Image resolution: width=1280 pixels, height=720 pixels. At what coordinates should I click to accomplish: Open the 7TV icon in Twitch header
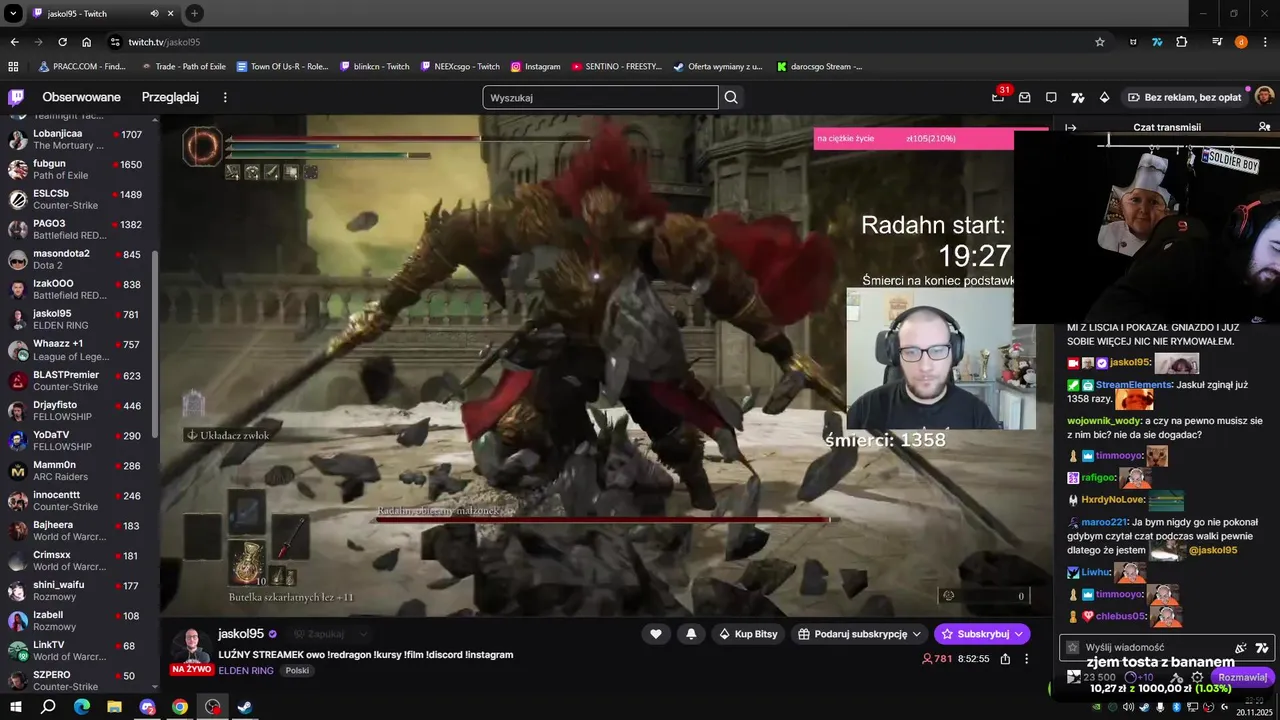pos(1078,97)
